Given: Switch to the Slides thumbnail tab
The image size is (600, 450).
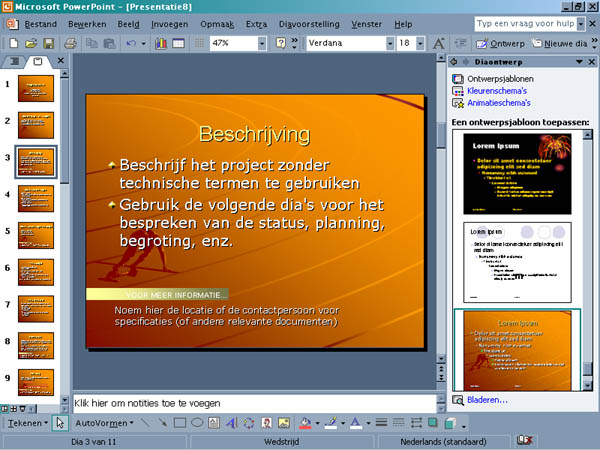Looking at the screenshot, I should click(38, 61).
